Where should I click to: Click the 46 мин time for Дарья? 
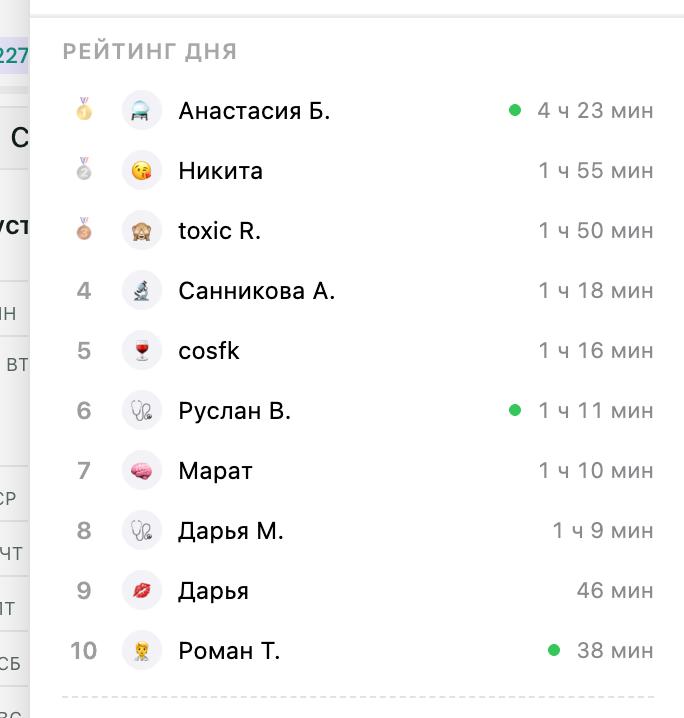[615, 590]
